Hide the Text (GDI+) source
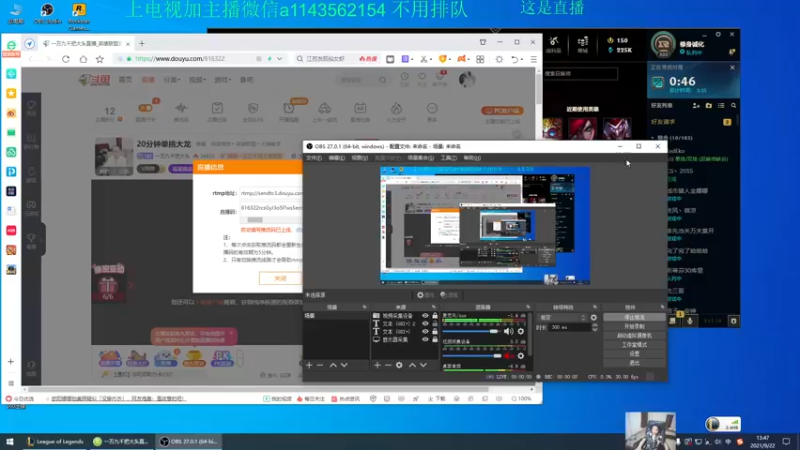 pyautogui.click(x=425, y=332)
